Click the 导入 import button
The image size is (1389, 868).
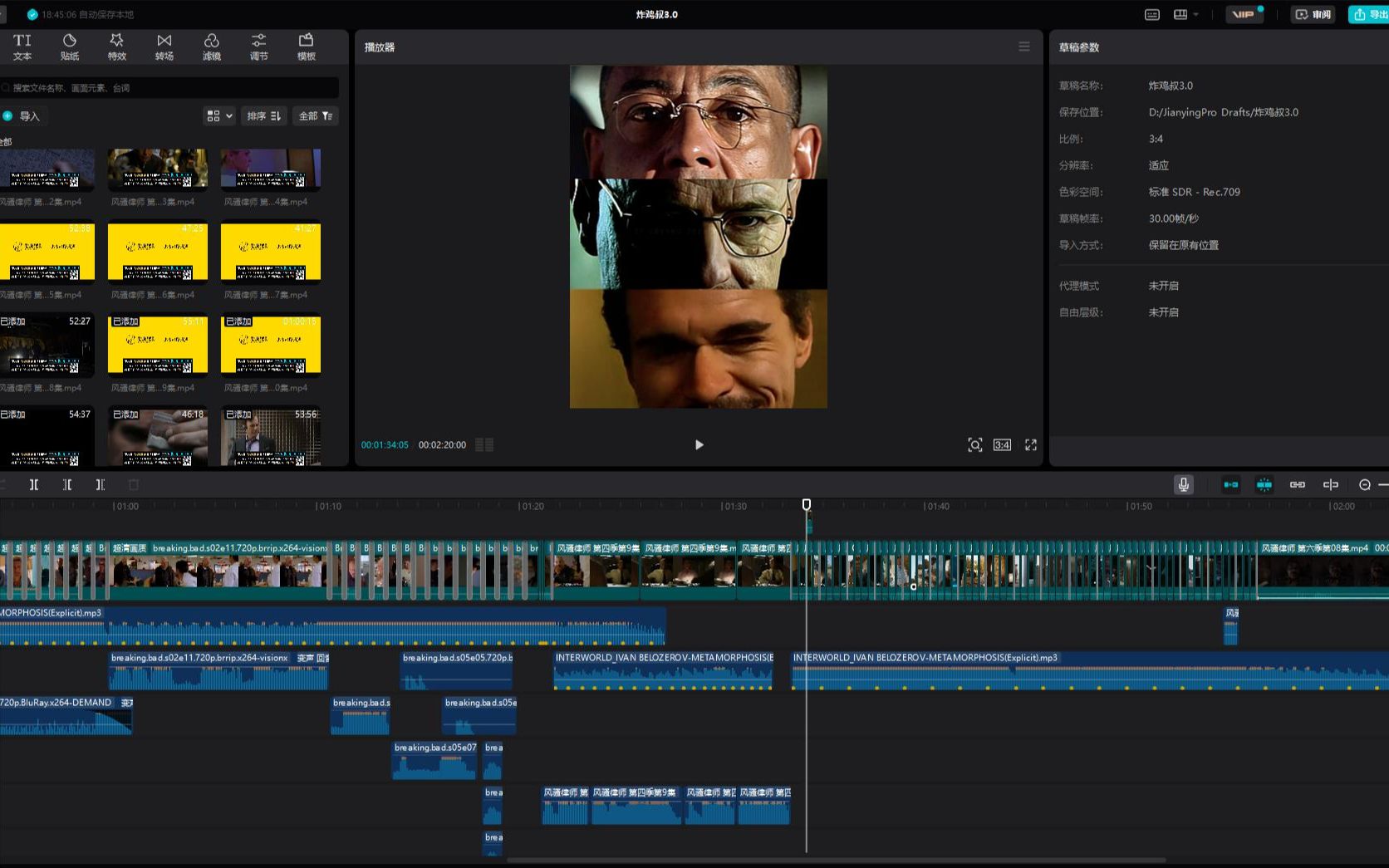click(x=22, y=116)
